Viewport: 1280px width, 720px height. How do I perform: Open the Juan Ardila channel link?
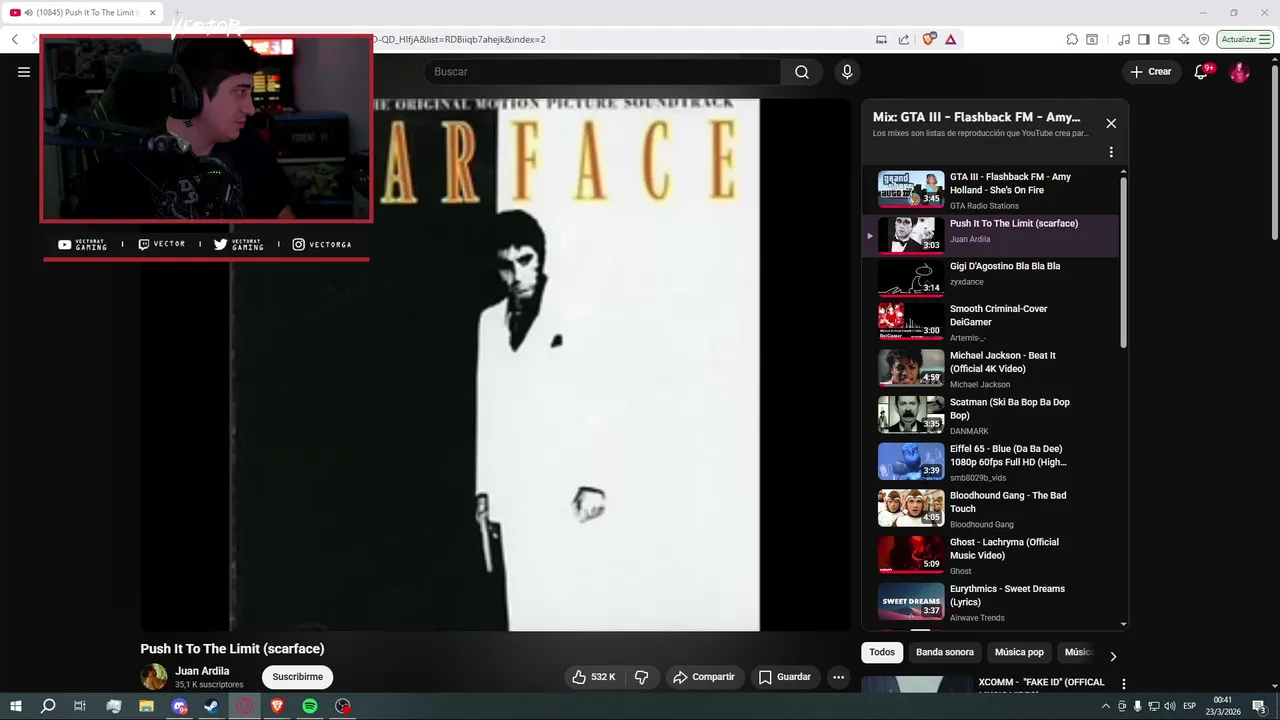tap(202, 671)
